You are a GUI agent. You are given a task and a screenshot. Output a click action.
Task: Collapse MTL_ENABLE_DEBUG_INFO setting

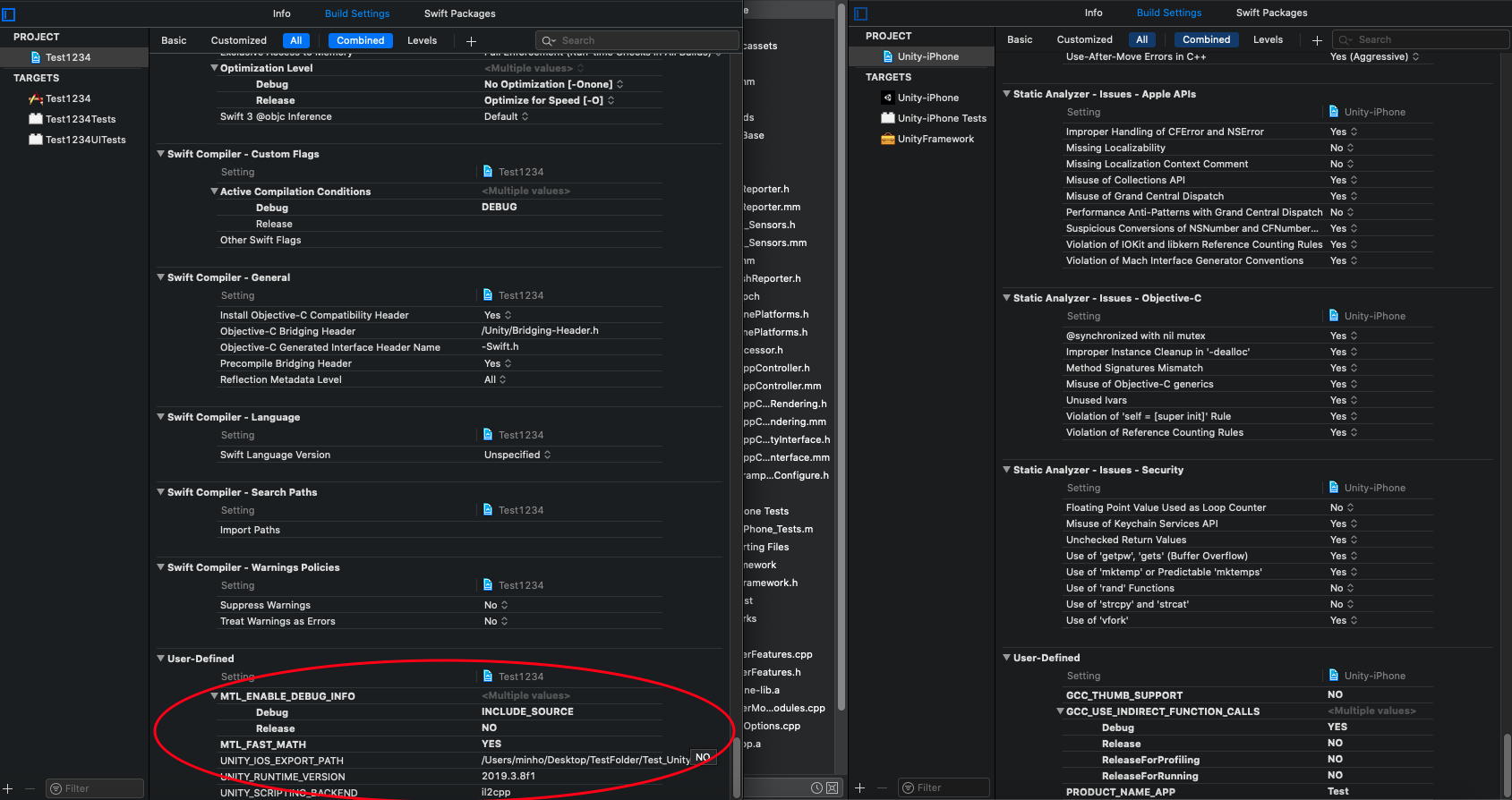[x=214, y=696]
